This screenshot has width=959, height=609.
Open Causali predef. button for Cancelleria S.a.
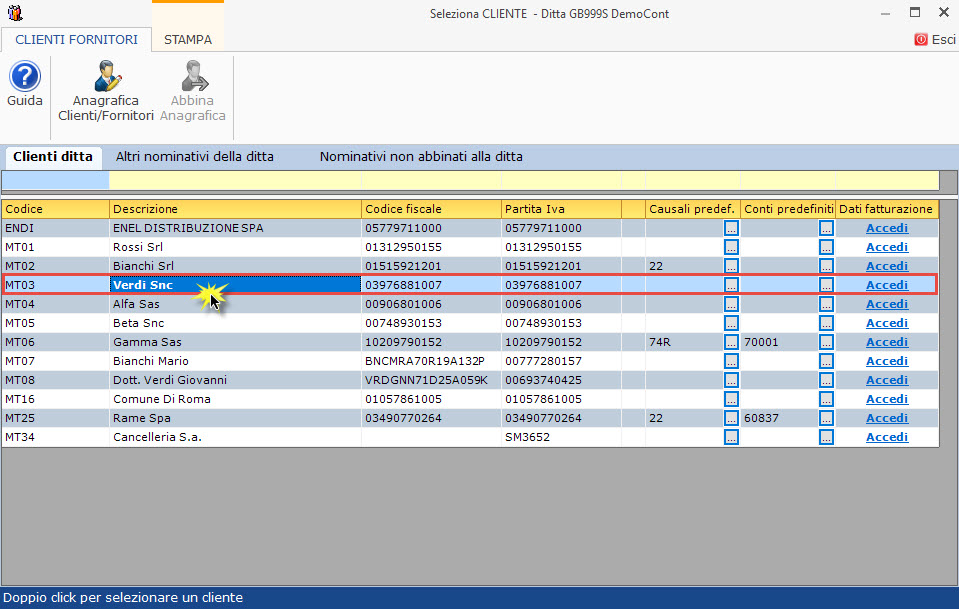pyautogui.click(x=731, y=437)
